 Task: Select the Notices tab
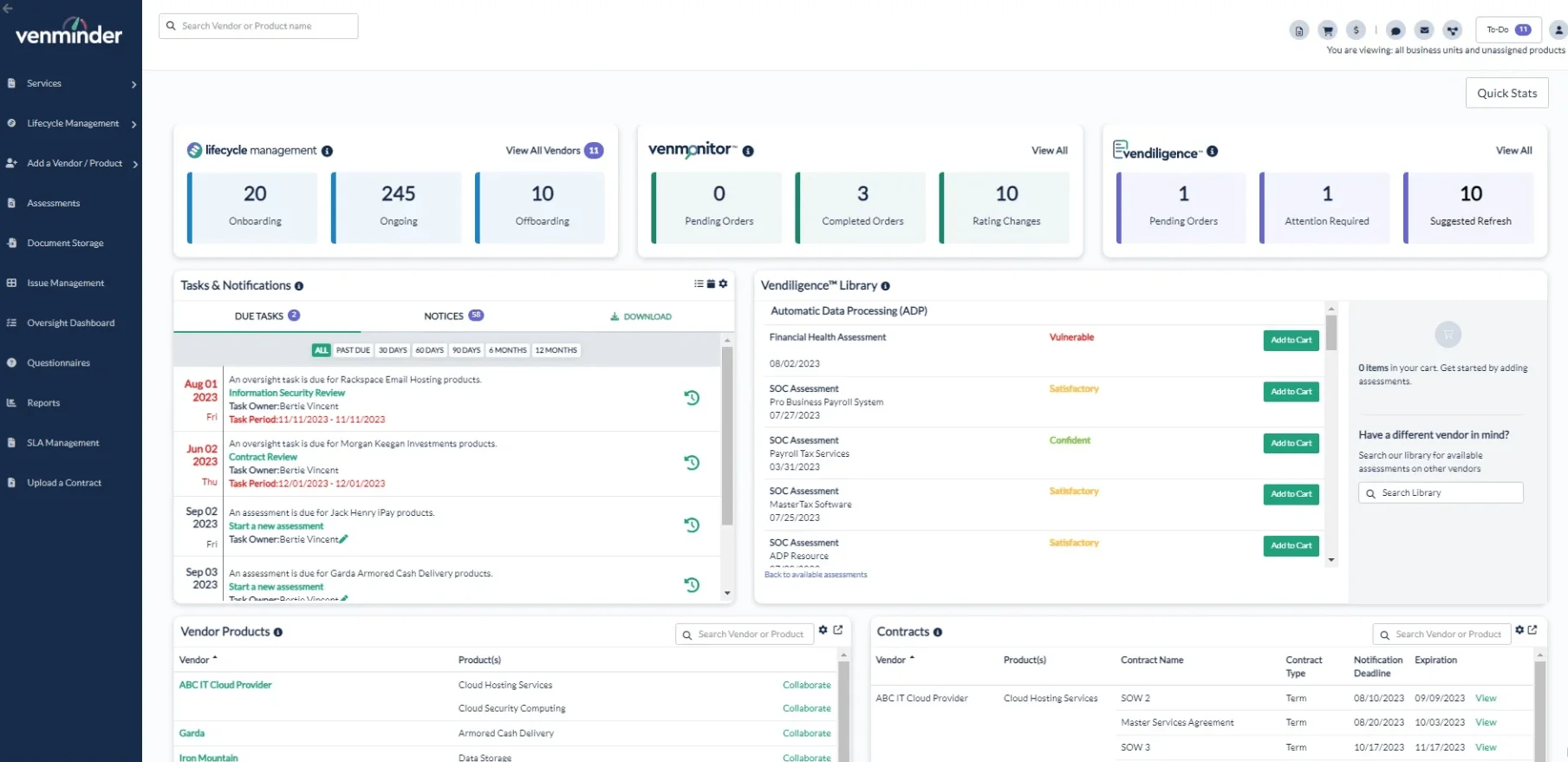453,316
